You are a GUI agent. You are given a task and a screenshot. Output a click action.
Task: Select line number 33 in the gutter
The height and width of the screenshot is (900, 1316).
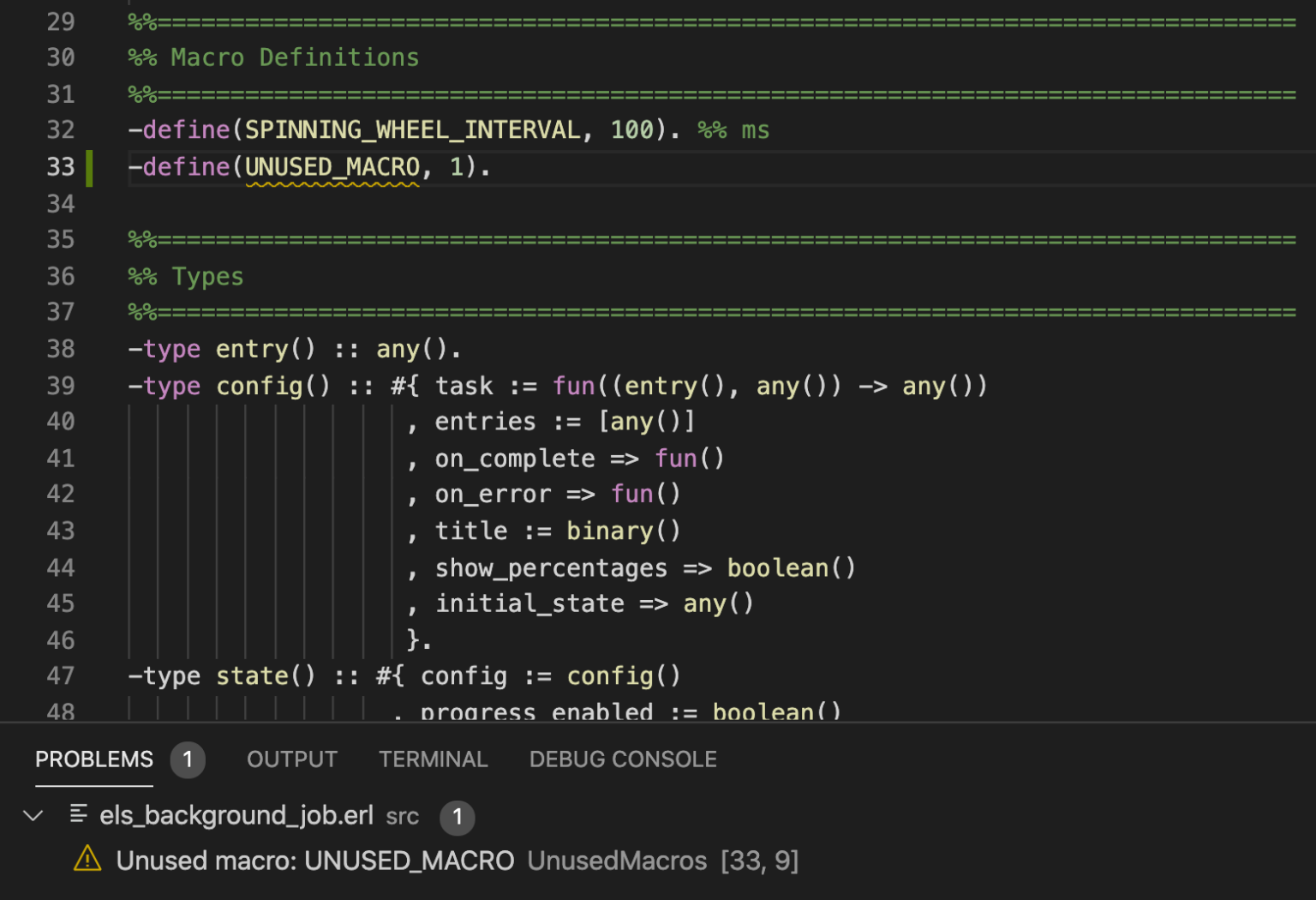[61, 167]
